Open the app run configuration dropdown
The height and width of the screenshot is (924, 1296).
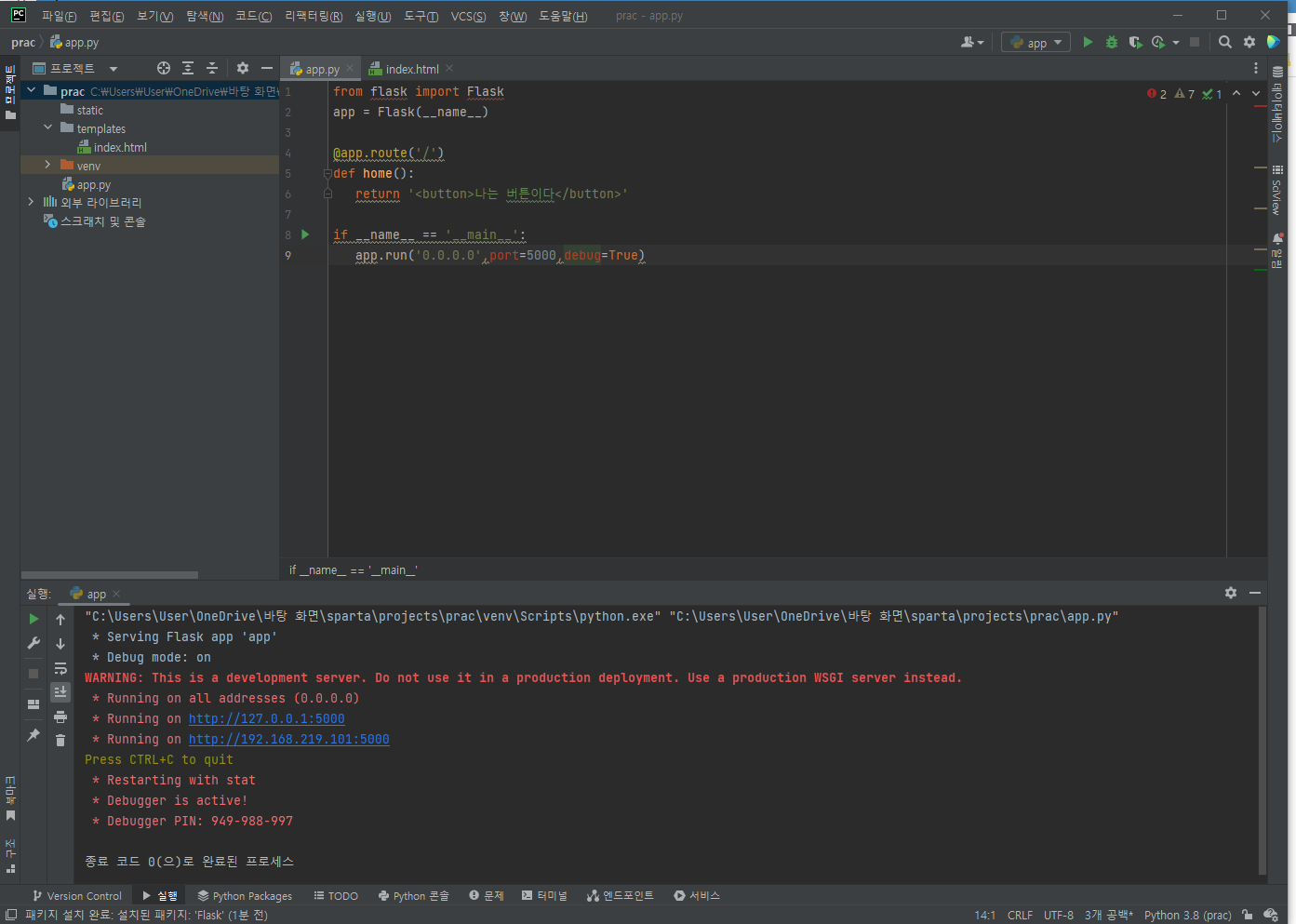(x=1035, y=42)
